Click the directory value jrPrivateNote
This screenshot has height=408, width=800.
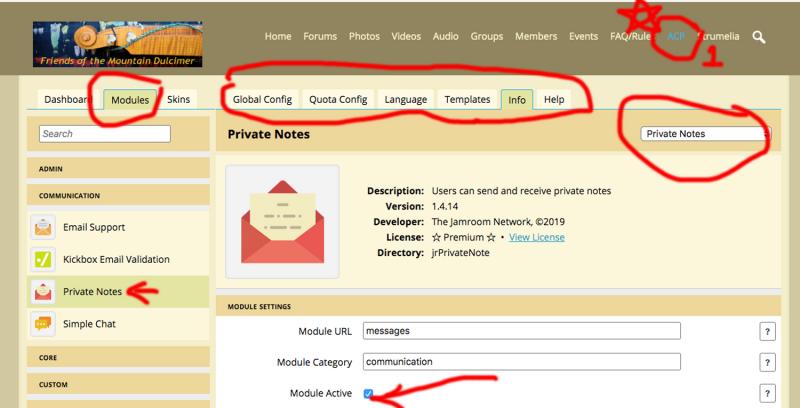[x=460, y=252]
